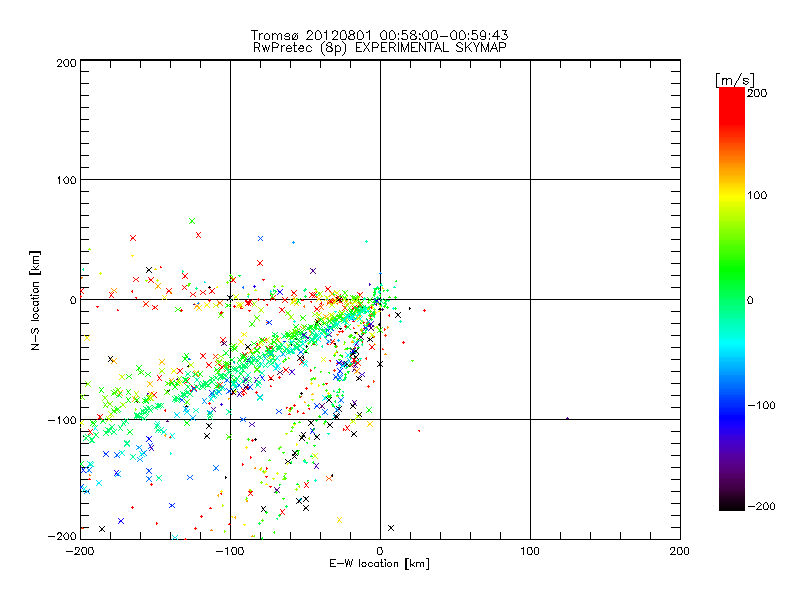The image size is (800, 600).
Task: Click the N-S location [km] axis label
Action: (x=35, y=300)
